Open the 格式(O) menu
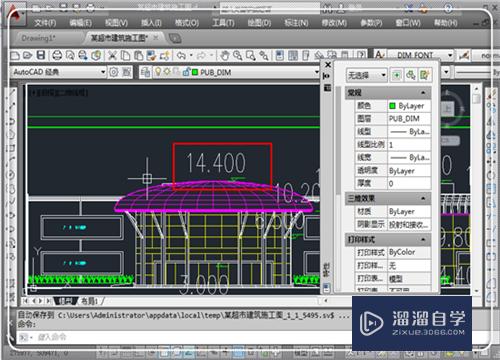The width and height of the screenshot is (500, 360). (187, 23)
